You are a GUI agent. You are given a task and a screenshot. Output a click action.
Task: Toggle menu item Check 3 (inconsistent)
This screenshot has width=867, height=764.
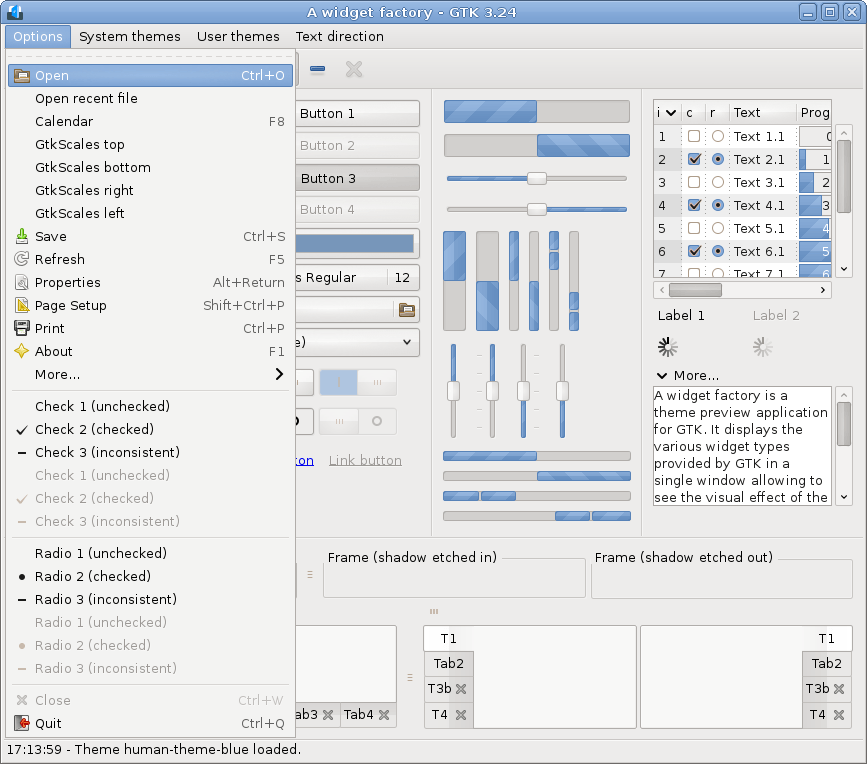[x=150, y=452]
